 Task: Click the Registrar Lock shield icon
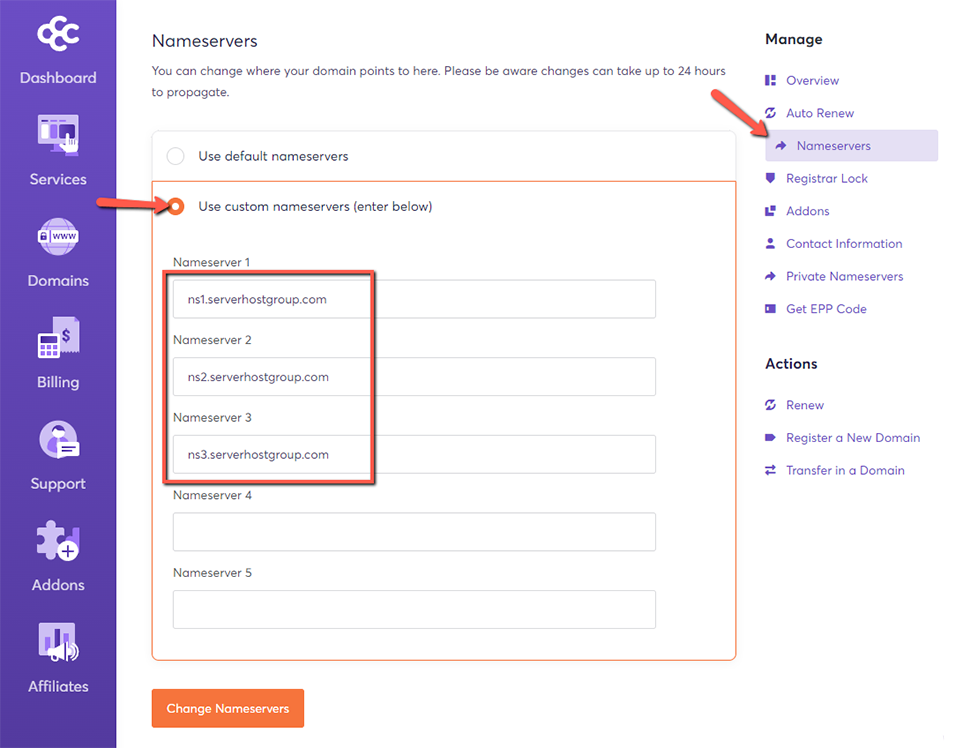[x=770, y=178]
